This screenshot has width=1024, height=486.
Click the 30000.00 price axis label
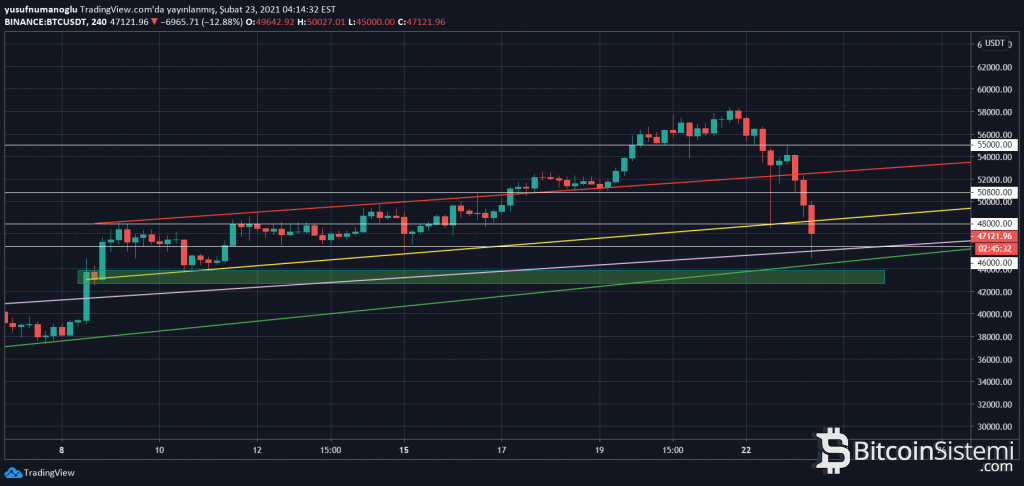pyautogui.click(x=995, y=427)
